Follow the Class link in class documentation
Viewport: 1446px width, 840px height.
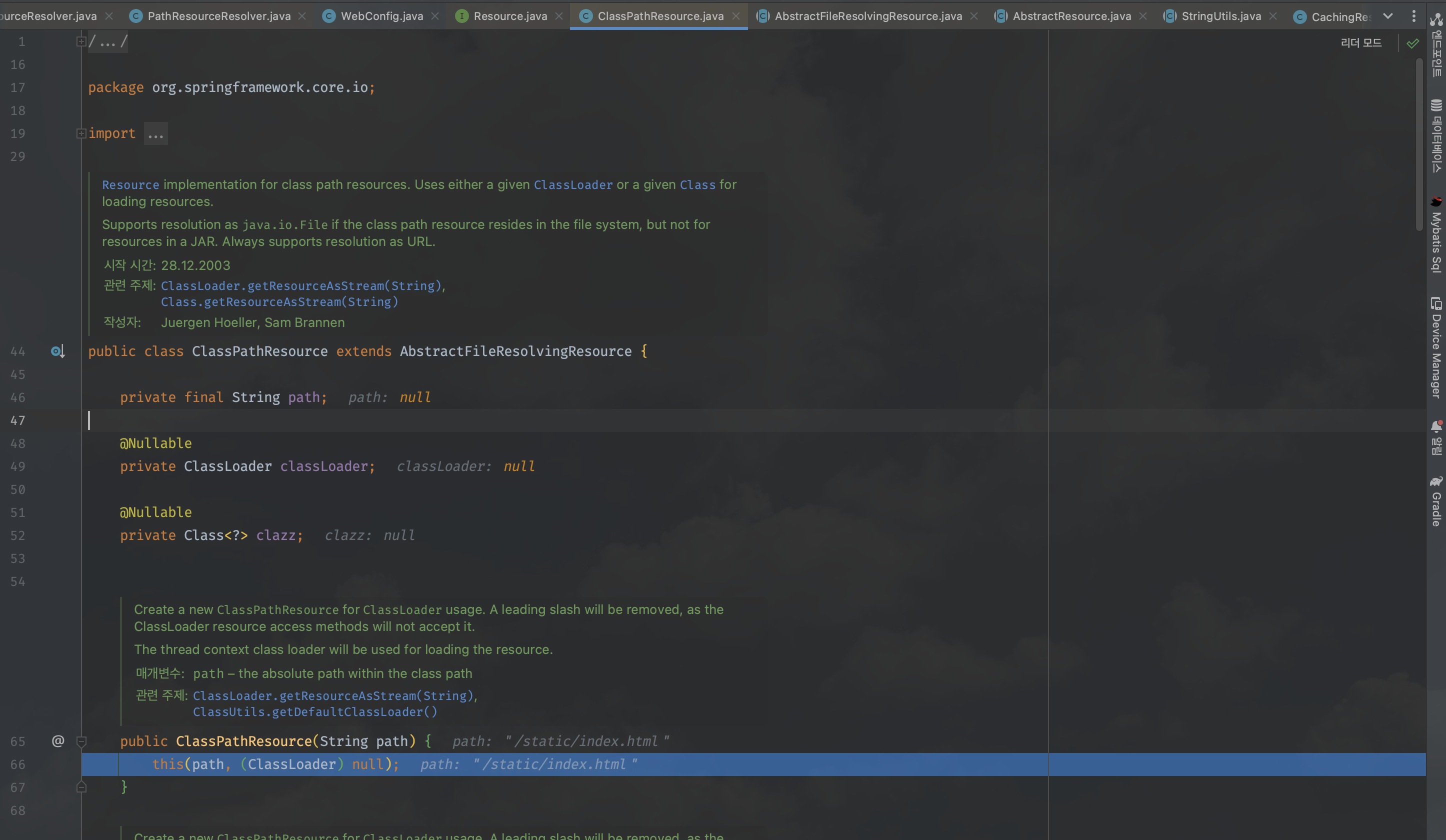pos(698,185)
